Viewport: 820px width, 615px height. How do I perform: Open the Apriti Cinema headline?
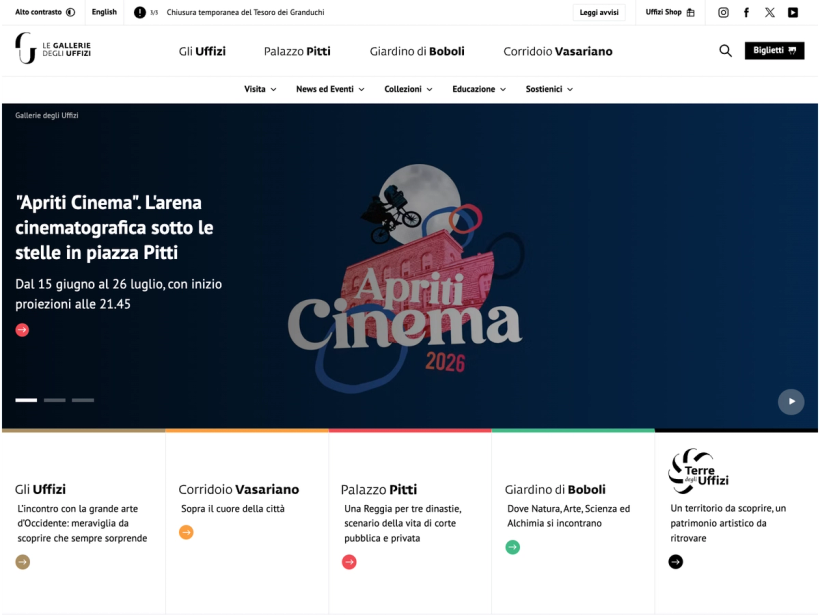click(114, 227)
